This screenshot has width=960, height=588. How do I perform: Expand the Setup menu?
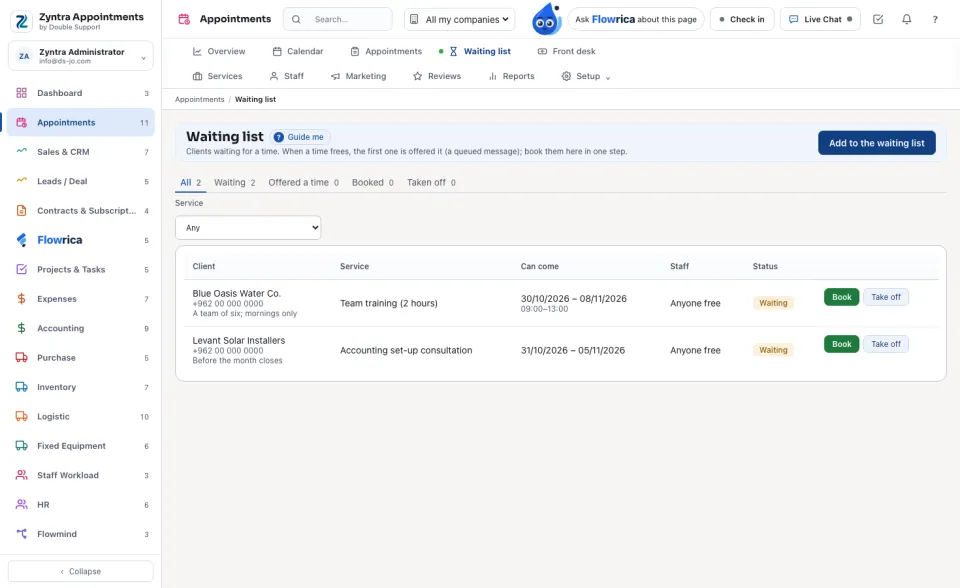pos(586,76)
